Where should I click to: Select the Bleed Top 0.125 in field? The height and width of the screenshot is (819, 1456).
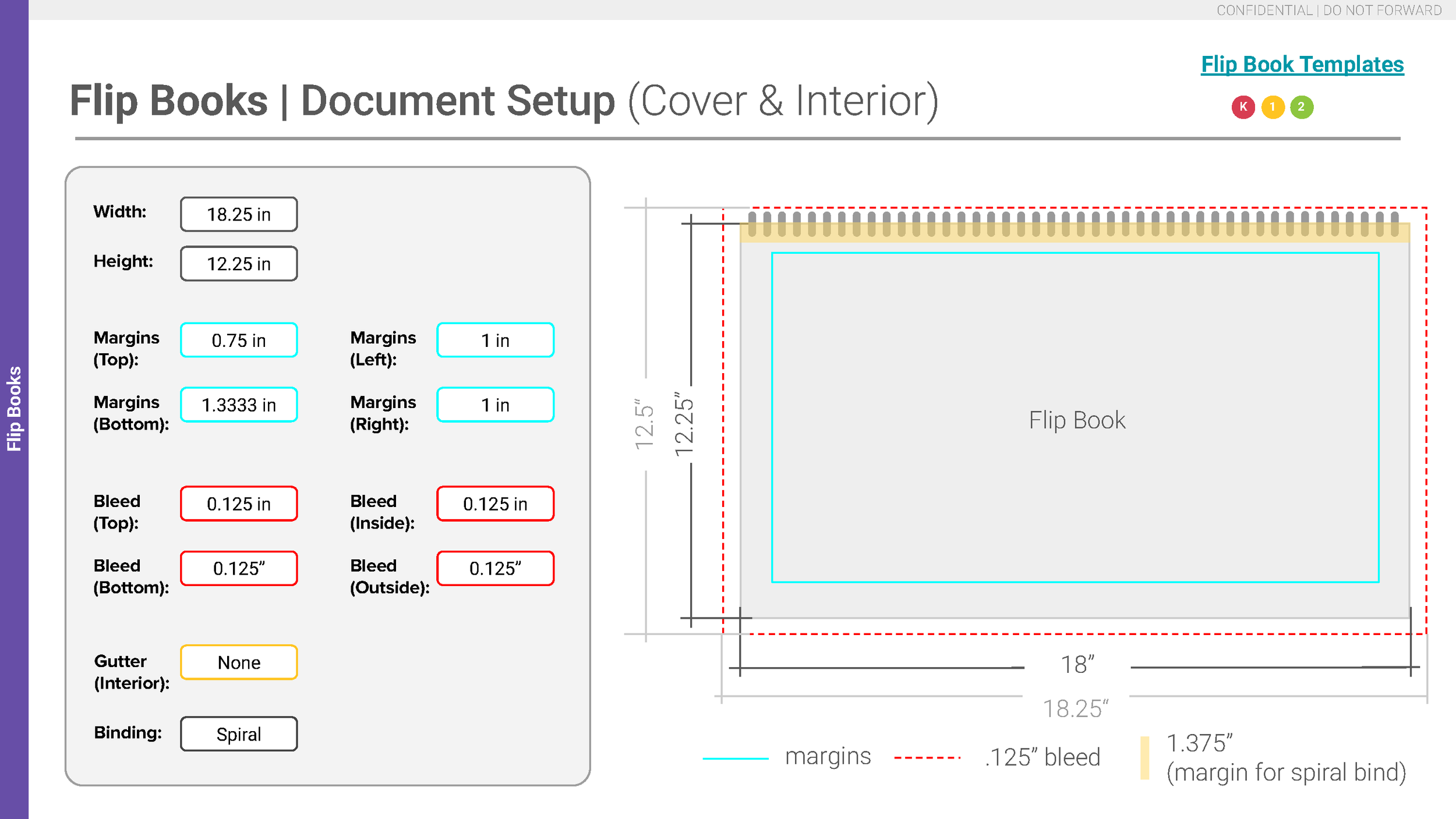tap(239, 504)
